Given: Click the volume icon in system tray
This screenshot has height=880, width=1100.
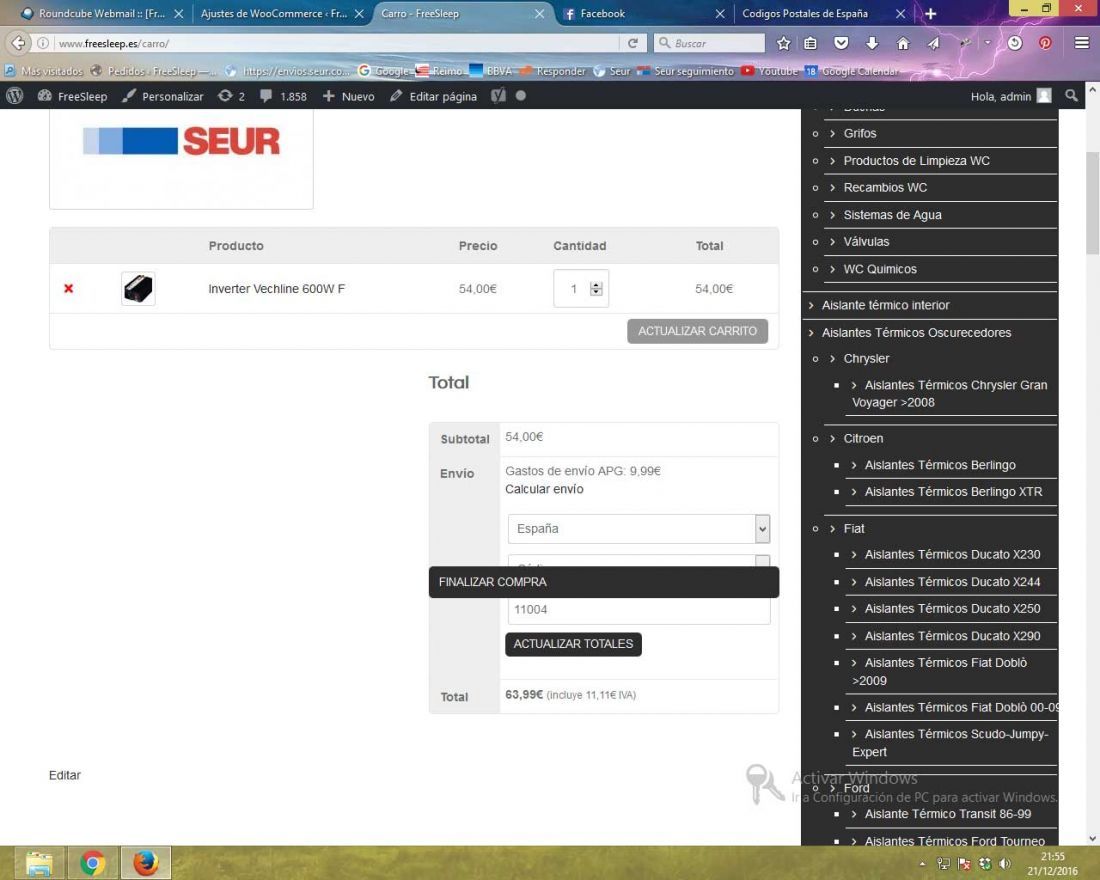Looking at the screenshot, I should pyautogui.click(x=1005, y=864).
